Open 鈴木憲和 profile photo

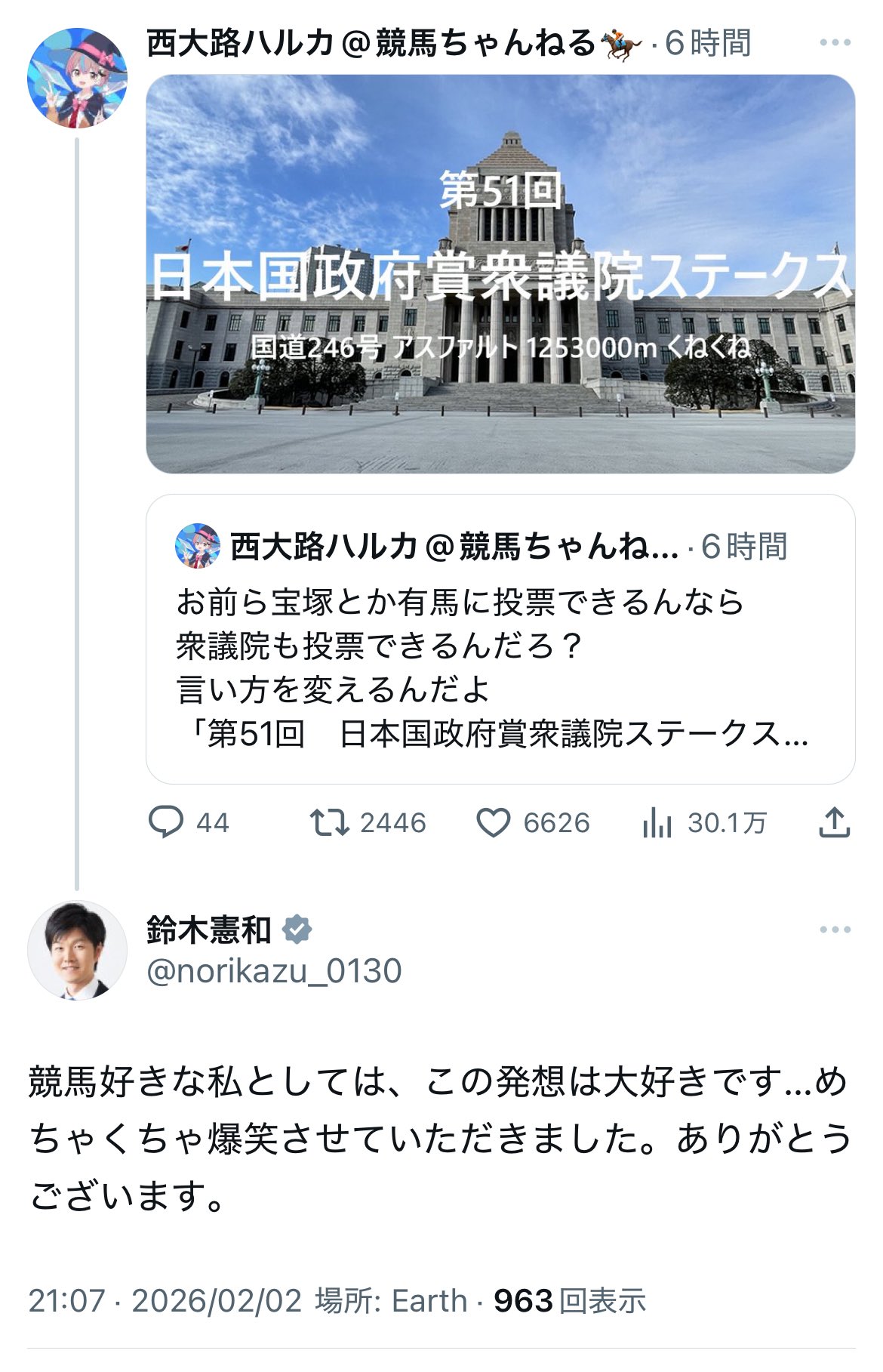77,950
